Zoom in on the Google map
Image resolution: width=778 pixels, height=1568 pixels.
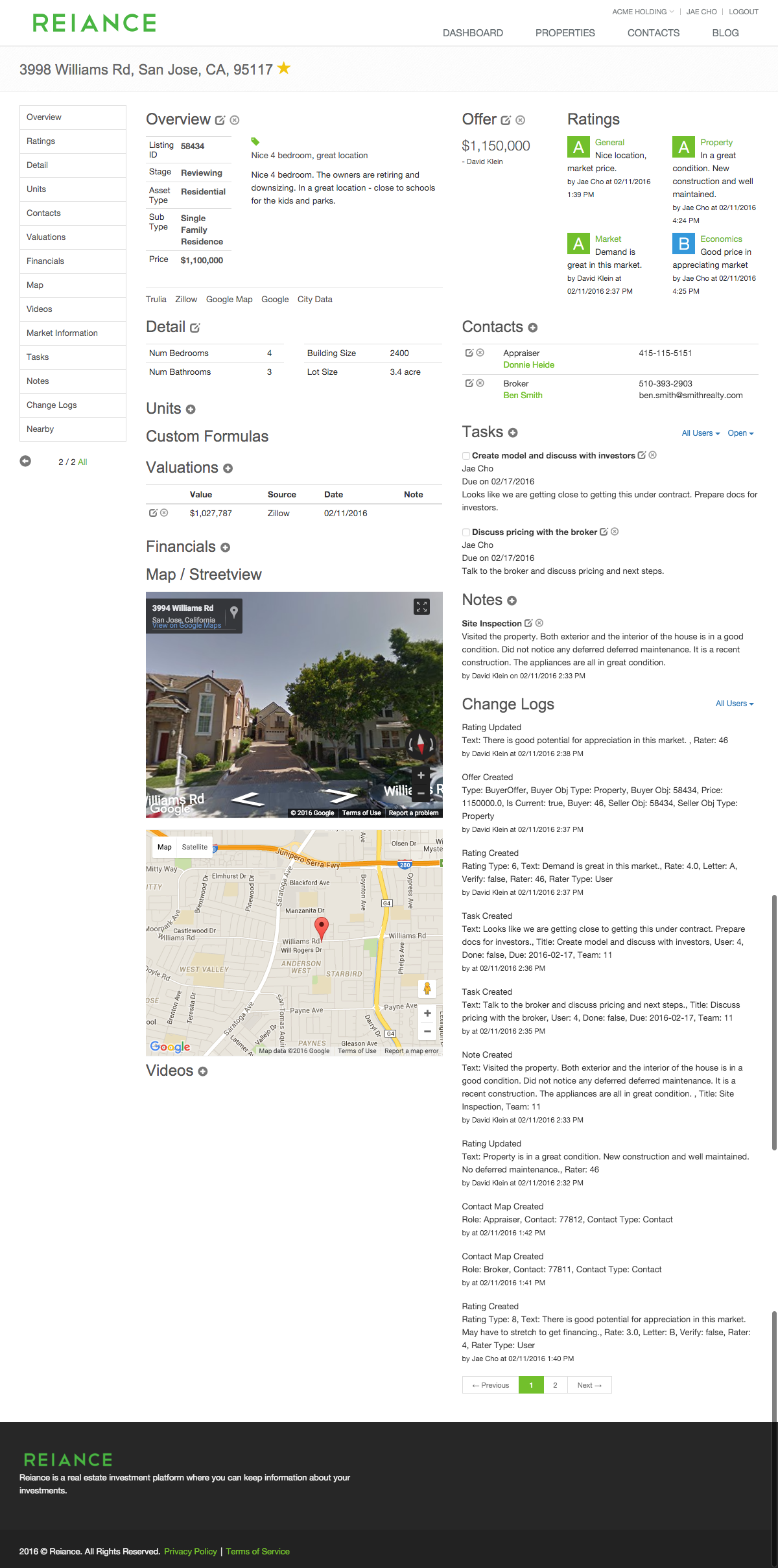[x=427, y=1014]
